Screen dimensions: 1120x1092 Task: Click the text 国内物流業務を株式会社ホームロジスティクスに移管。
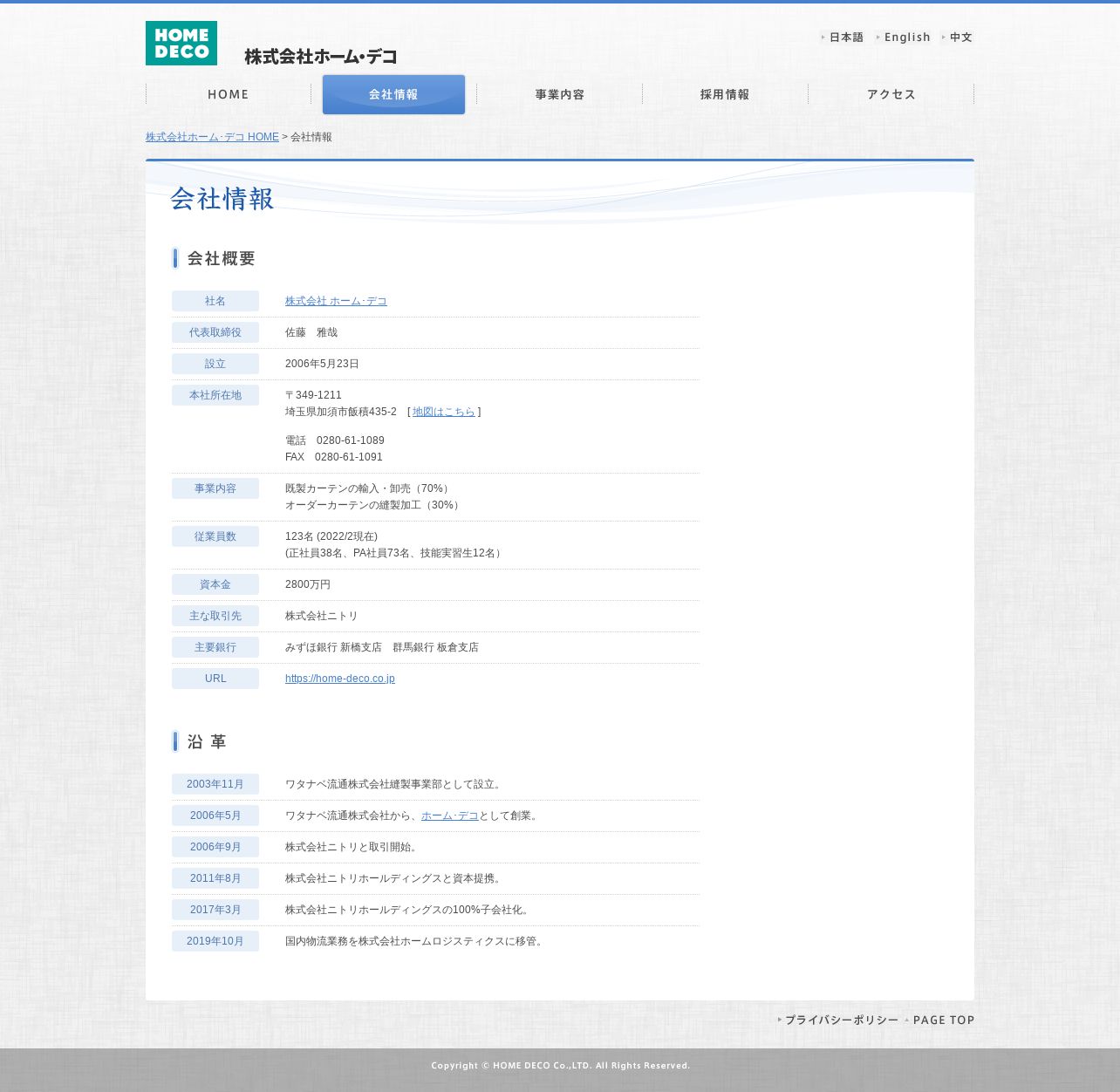click(416, 941)
